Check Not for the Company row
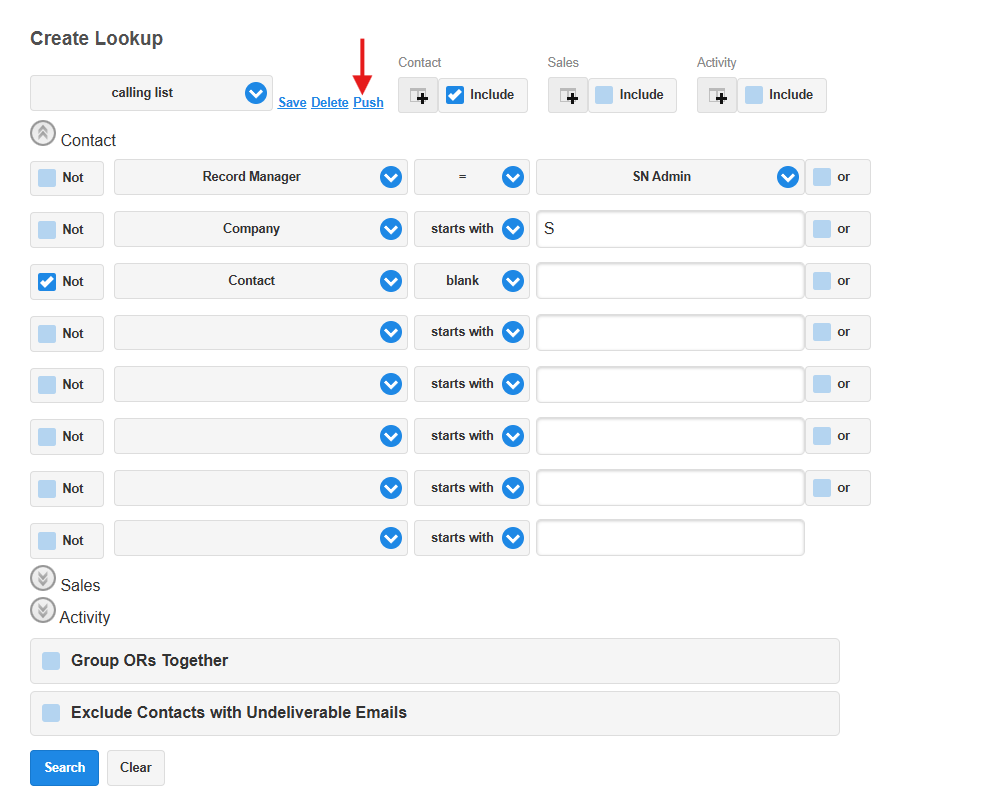Image resolution: width=988 pixels, height=802 pixels. (x=47, y=229)
